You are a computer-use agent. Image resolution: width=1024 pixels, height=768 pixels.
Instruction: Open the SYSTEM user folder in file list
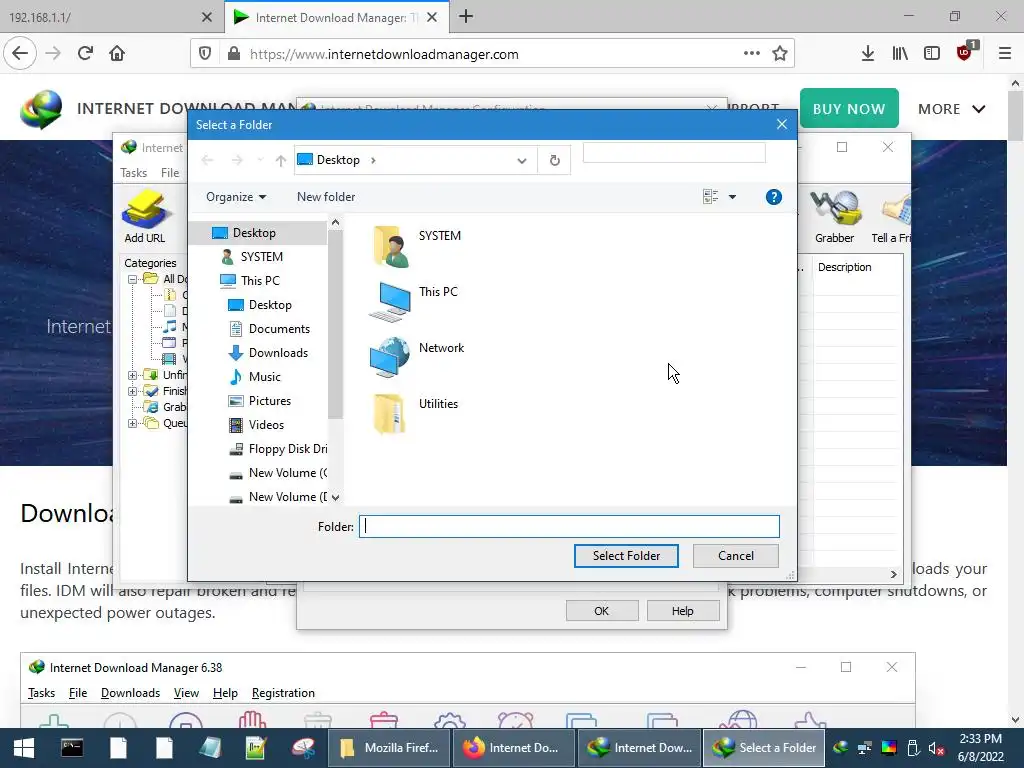tap(417, 246)
